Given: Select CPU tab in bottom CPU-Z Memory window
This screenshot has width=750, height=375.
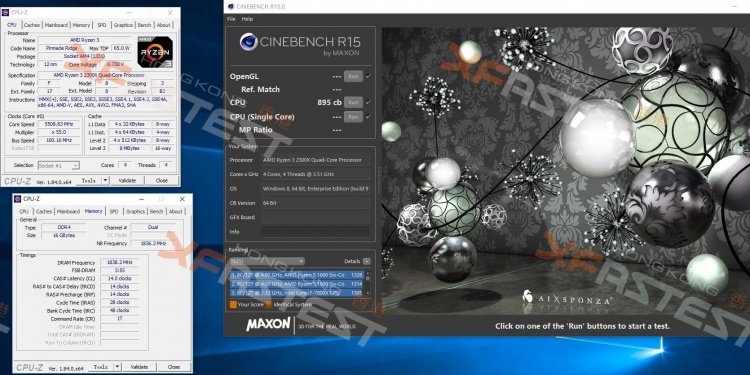Looking at the screenshot, I should click(x=24, y=211).
